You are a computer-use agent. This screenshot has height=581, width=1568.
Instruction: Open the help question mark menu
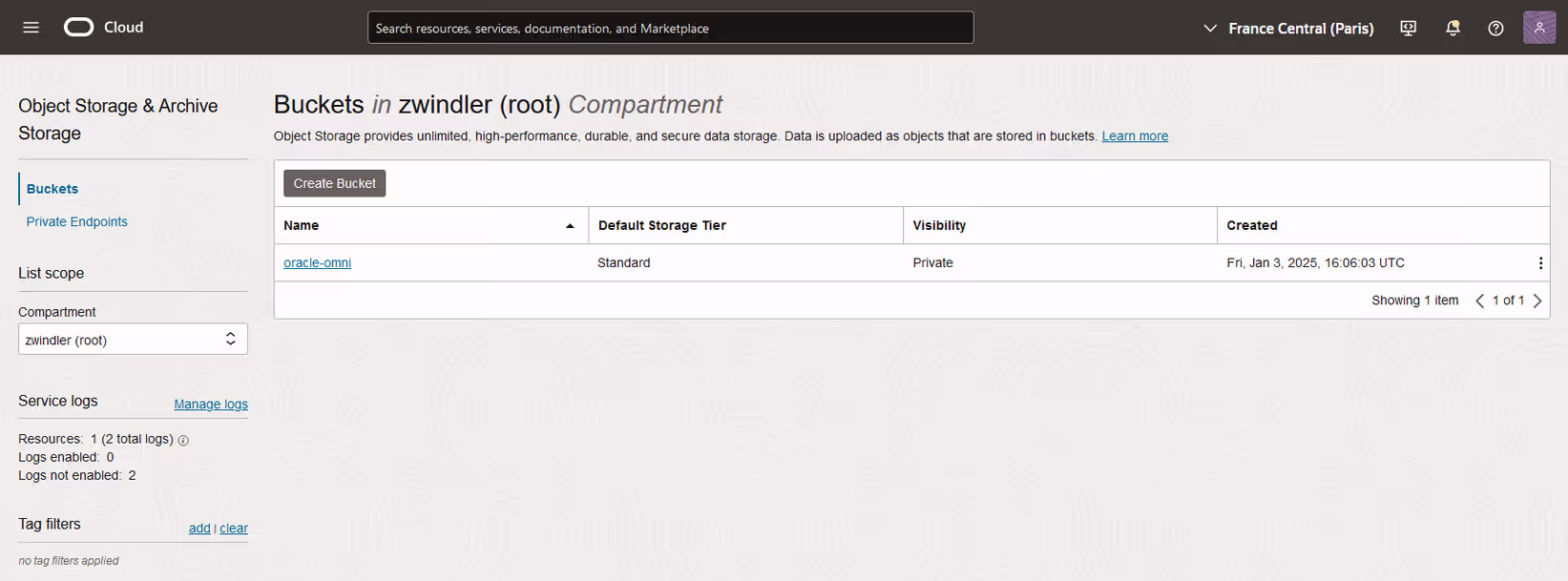(x=1495, y=29)
